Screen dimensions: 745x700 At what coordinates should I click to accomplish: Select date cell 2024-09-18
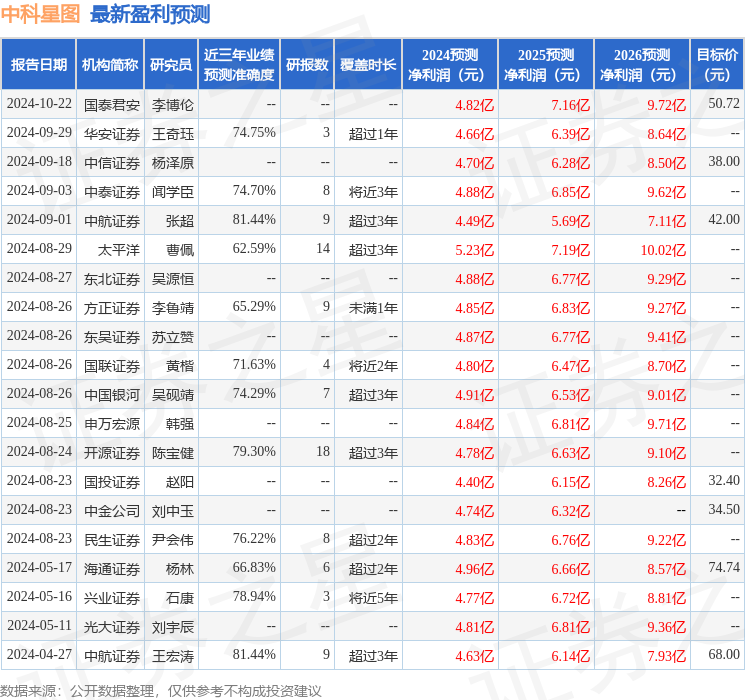pyautogui.click(x=39, y=162)
